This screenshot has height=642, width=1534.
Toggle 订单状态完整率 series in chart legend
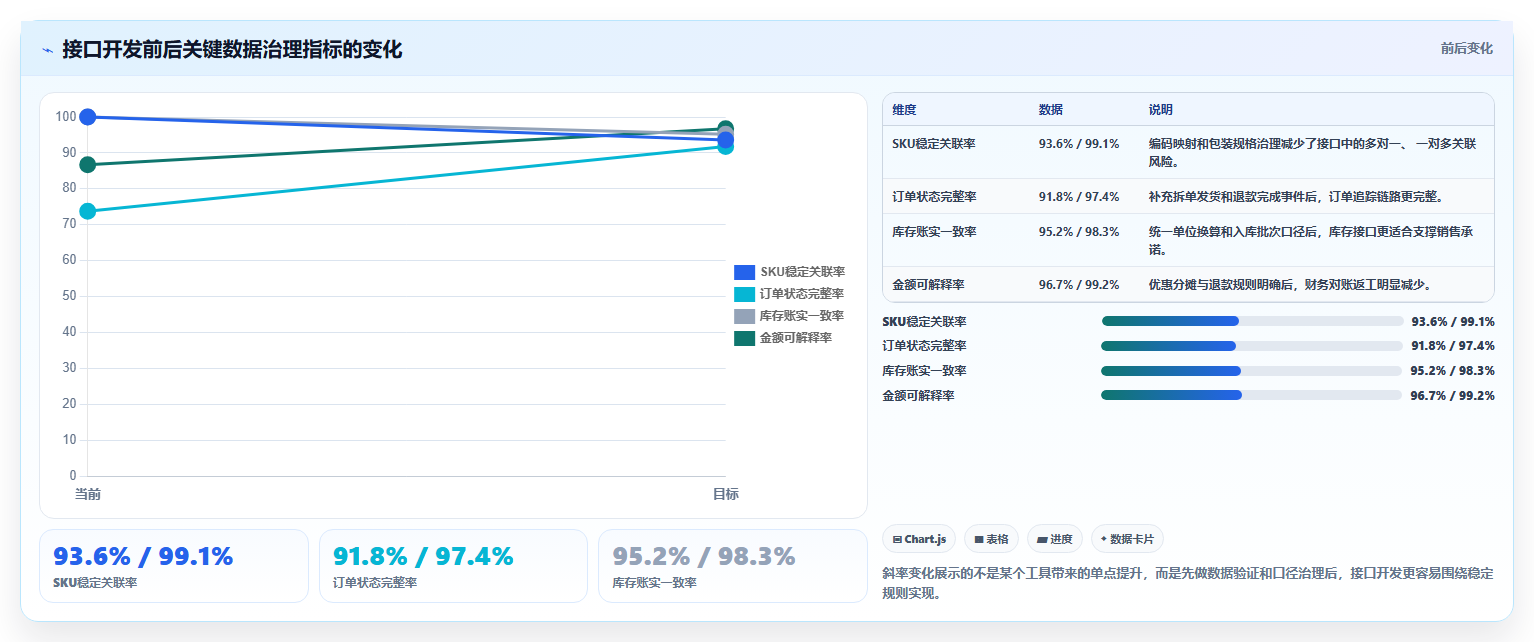(790, 294)
